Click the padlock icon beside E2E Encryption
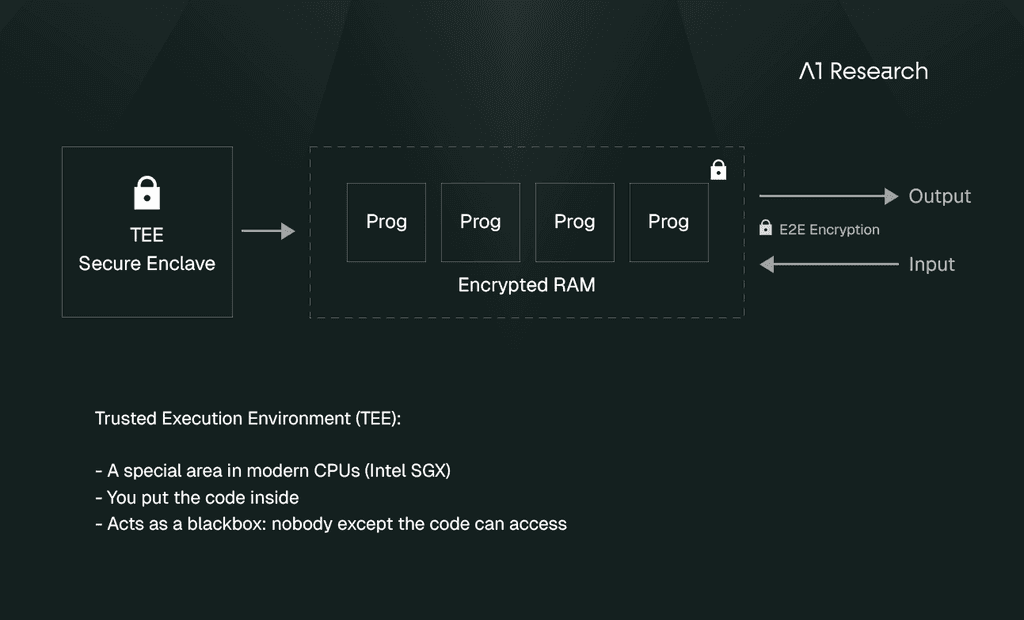 pos(765,227)
